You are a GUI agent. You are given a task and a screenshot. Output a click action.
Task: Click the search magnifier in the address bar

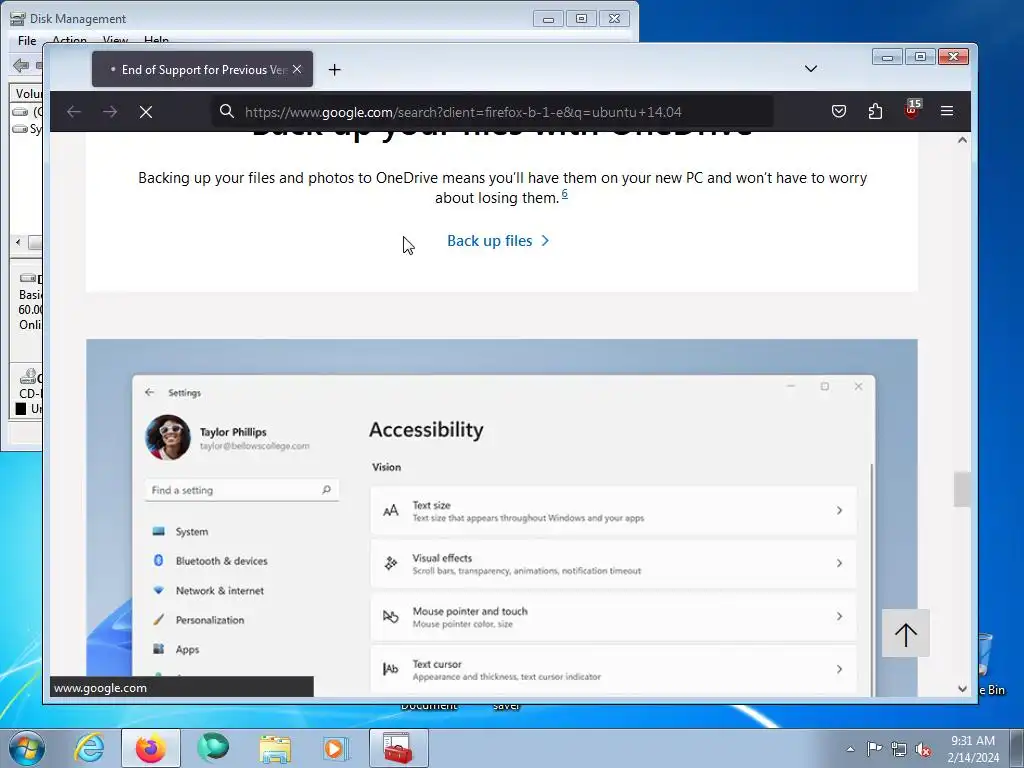click(x=227, y=112)
